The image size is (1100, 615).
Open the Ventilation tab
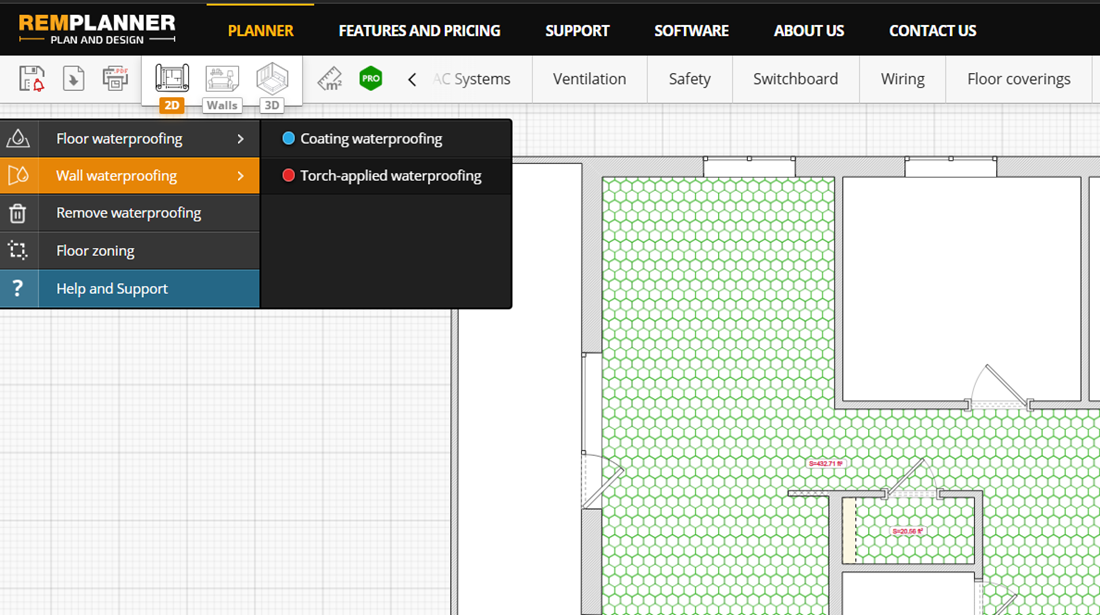tap(589, 79)
